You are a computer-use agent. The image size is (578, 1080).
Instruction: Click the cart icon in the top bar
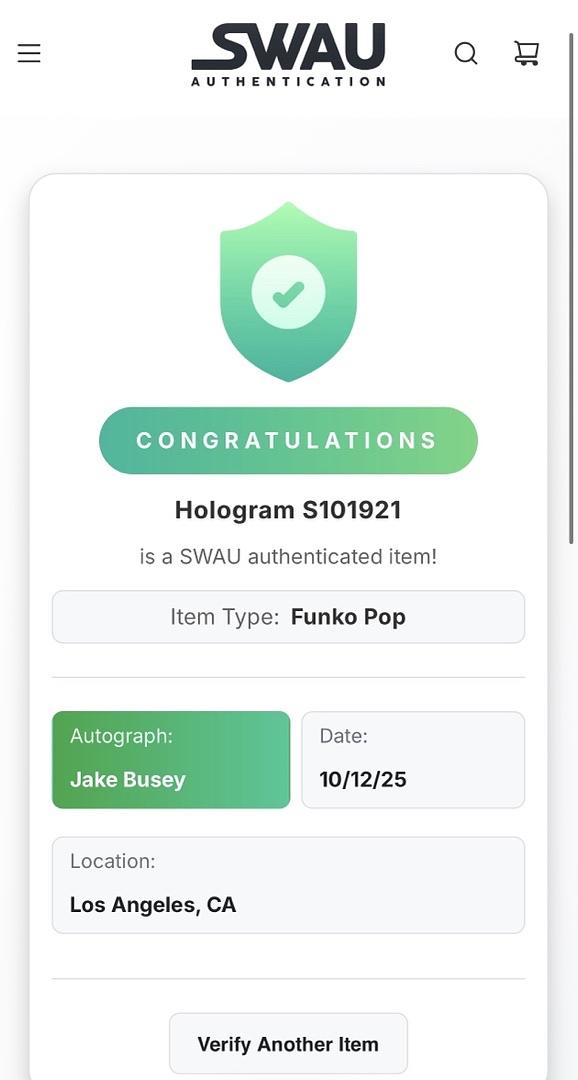(527, 53)
